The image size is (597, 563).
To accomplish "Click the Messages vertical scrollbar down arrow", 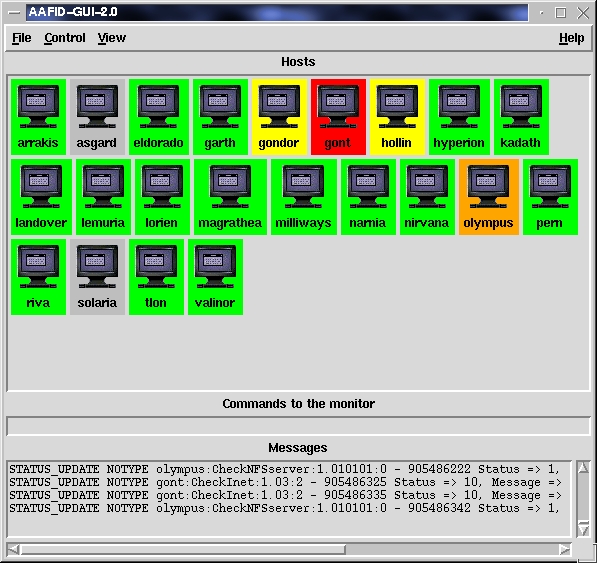I will 583,530.
